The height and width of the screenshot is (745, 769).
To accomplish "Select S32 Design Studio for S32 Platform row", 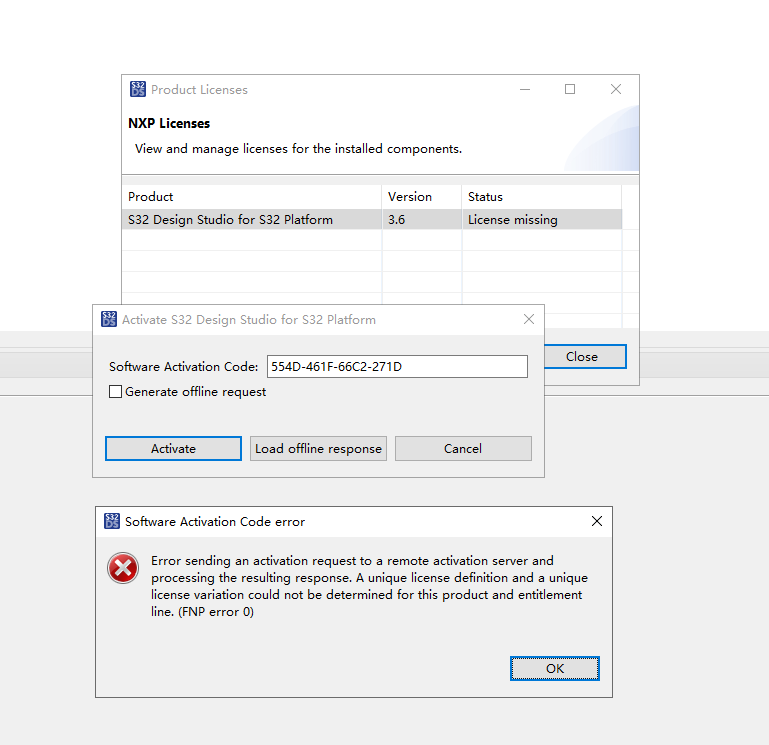I will click(x=372, y=219).
